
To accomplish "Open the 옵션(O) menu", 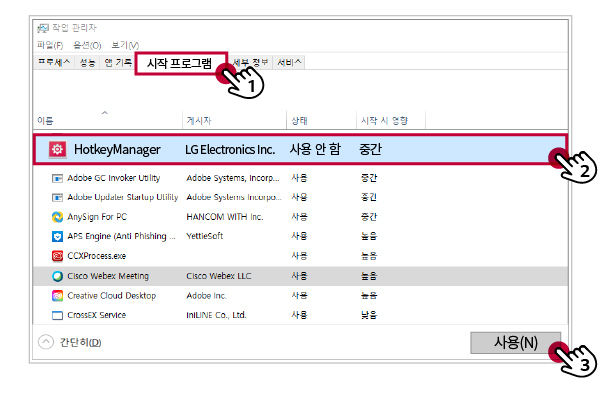I will point(87,45).
